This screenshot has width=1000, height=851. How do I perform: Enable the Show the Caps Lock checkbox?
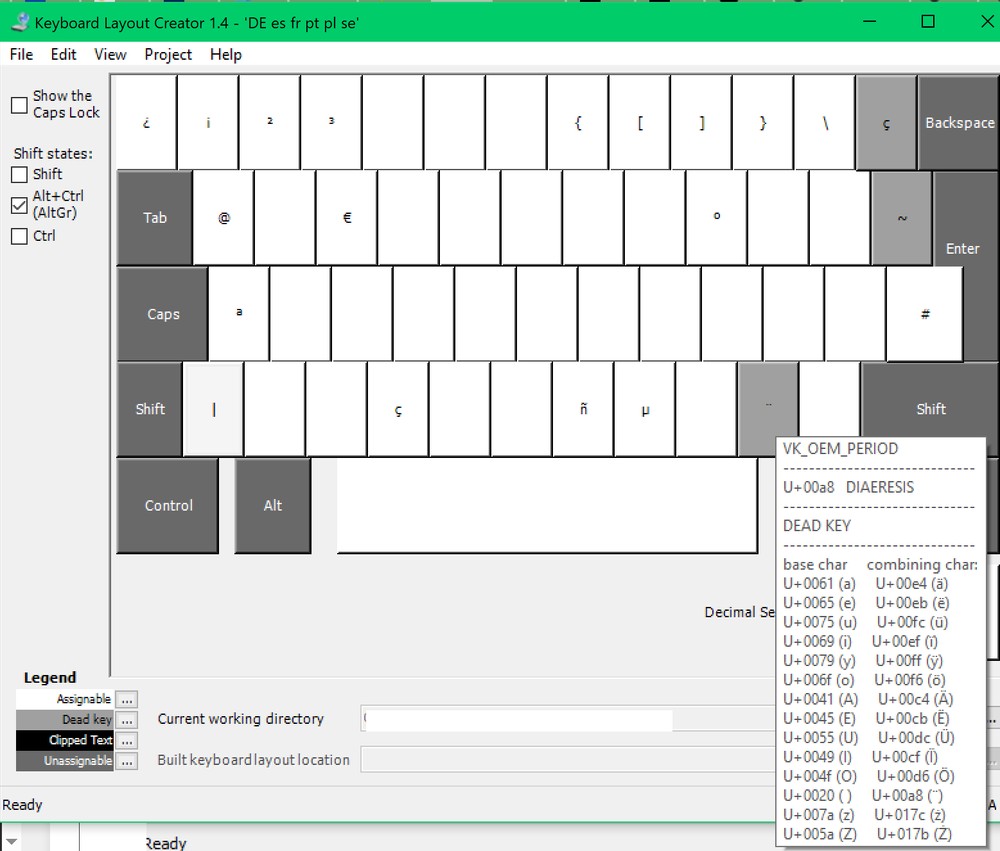19,105
